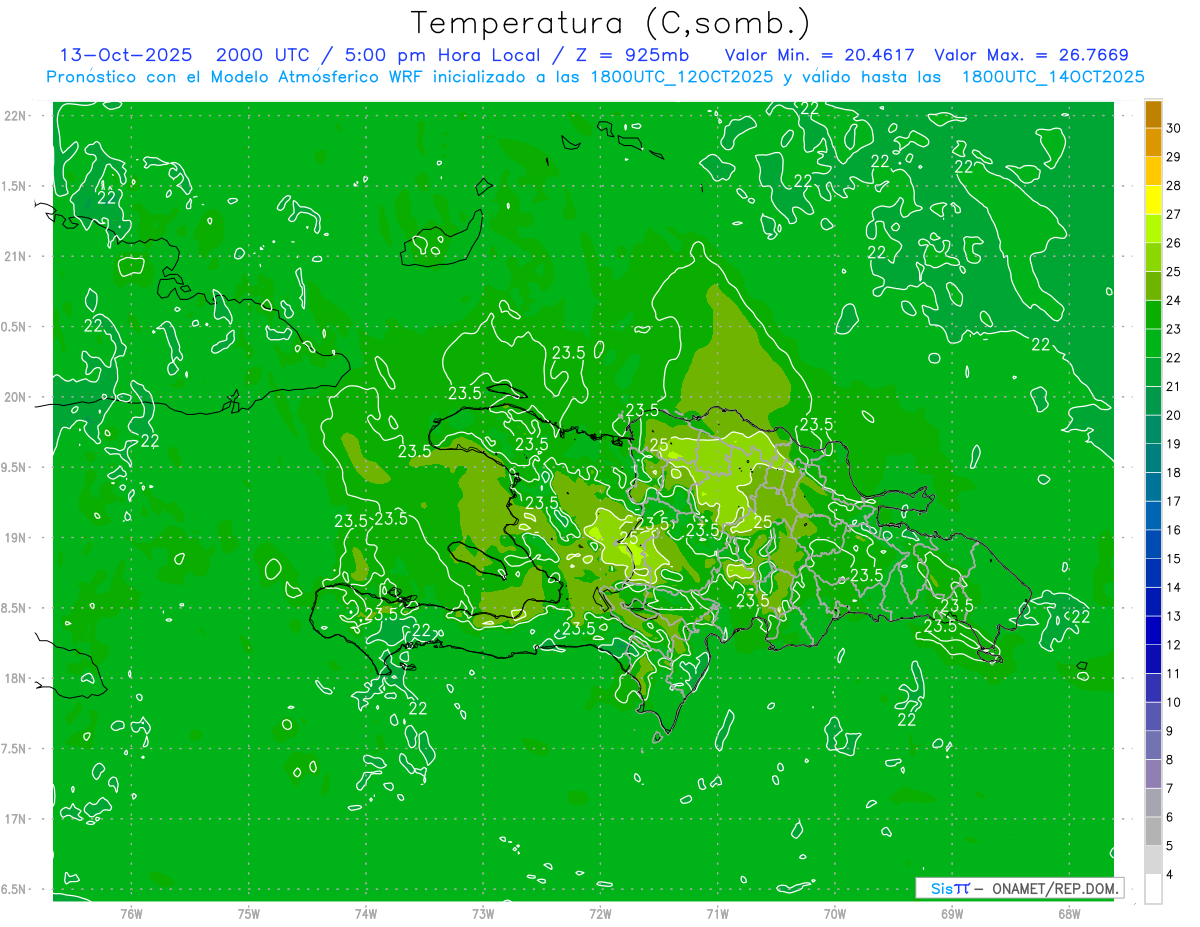Click the legend value "18"

point(1173,472)
